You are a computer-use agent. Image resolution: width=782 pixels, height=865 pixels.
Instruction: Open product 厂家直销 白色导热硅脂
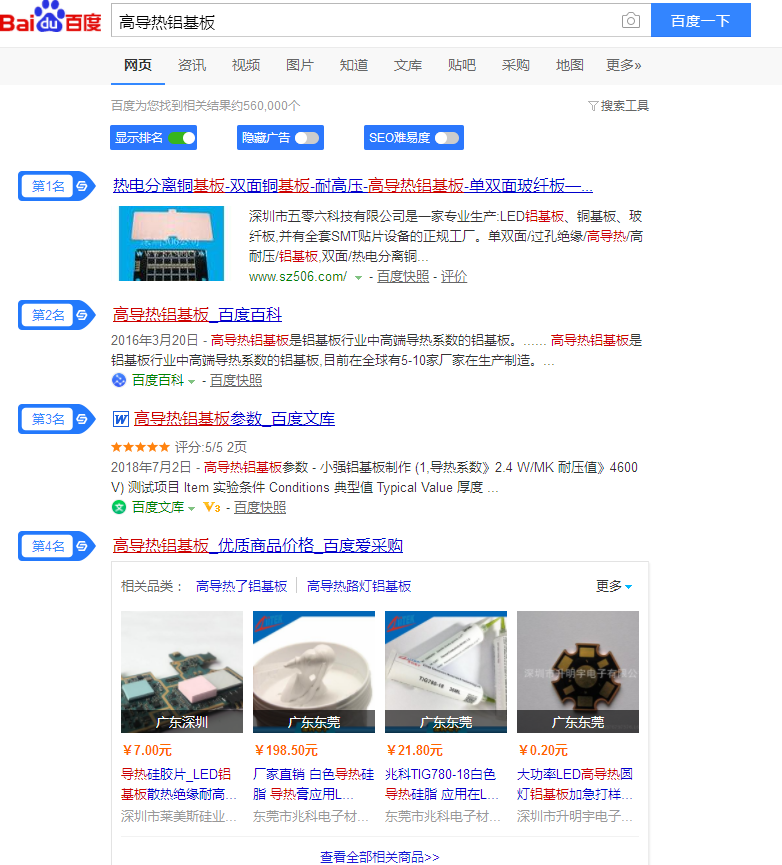coord(313,784)
